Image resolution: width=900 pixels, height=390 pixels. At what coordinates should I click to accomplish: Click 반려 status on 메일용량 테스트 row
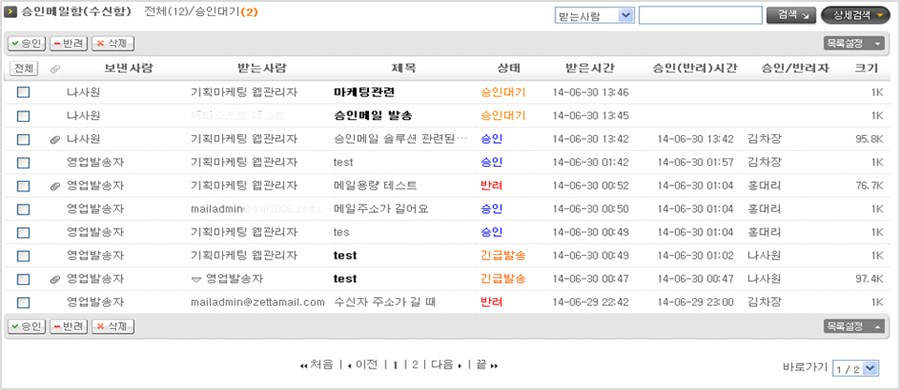(491, 186)
